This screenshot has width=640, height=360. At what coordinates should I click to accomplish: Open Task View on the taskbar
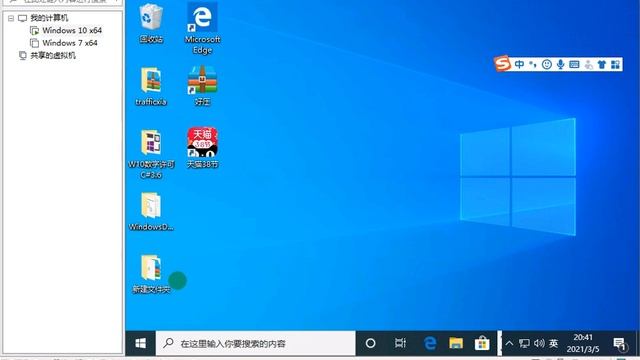click(400, 343)
